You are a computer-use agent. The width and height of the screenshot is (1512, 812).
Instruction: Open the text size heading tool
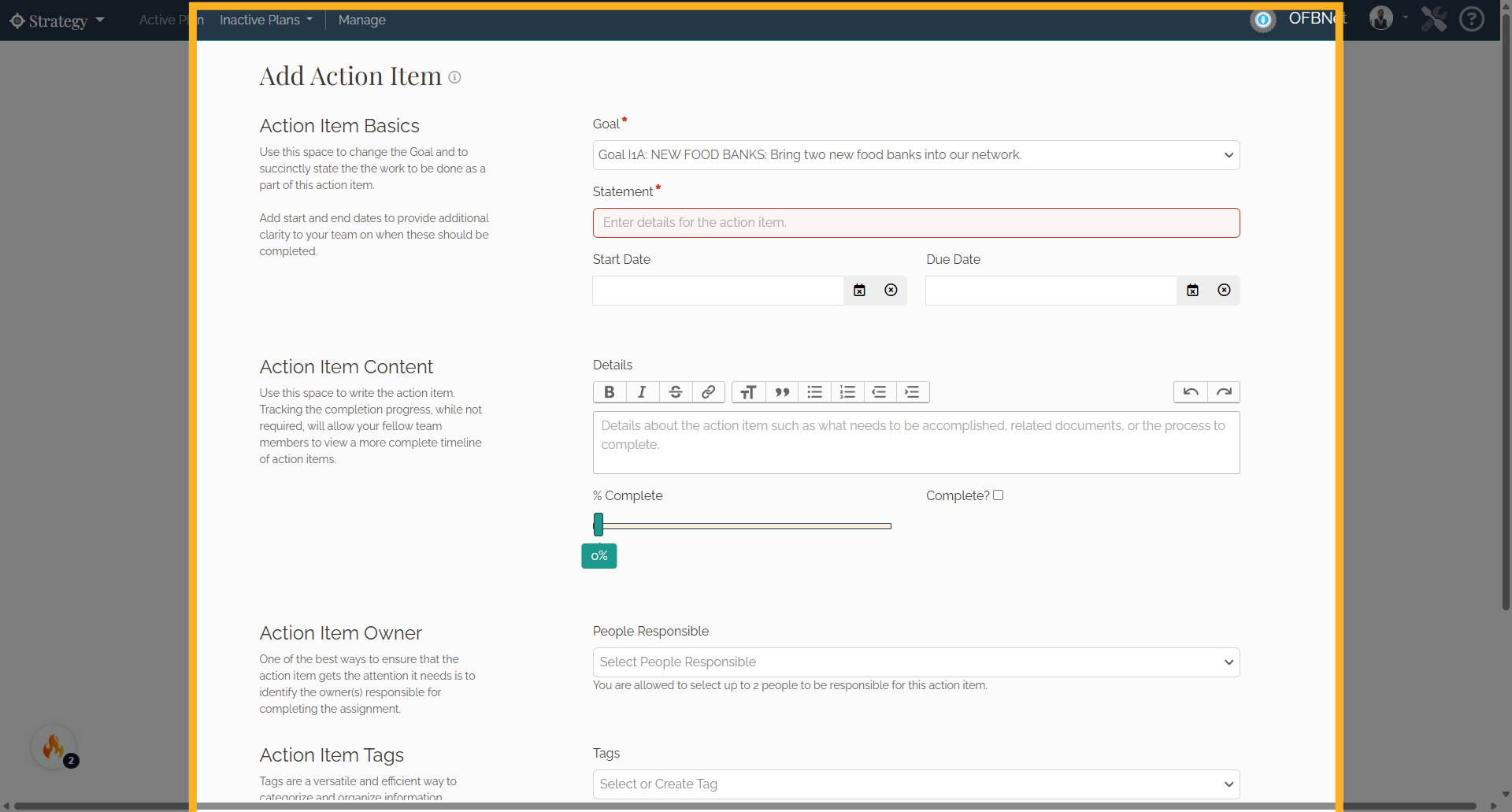click(749, 392)
